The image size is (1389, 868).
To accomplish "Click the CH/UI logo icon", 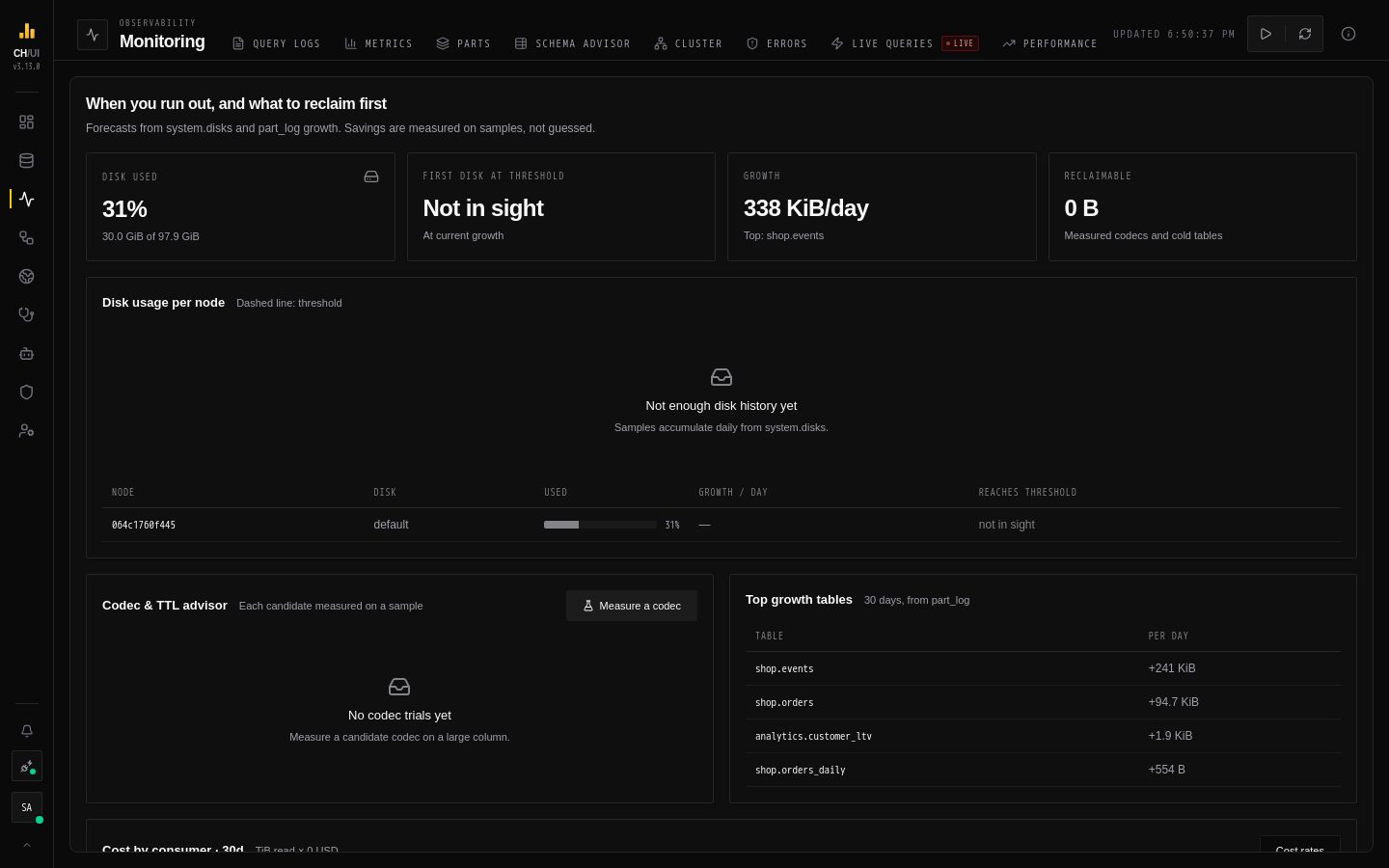I will point(27,31).
